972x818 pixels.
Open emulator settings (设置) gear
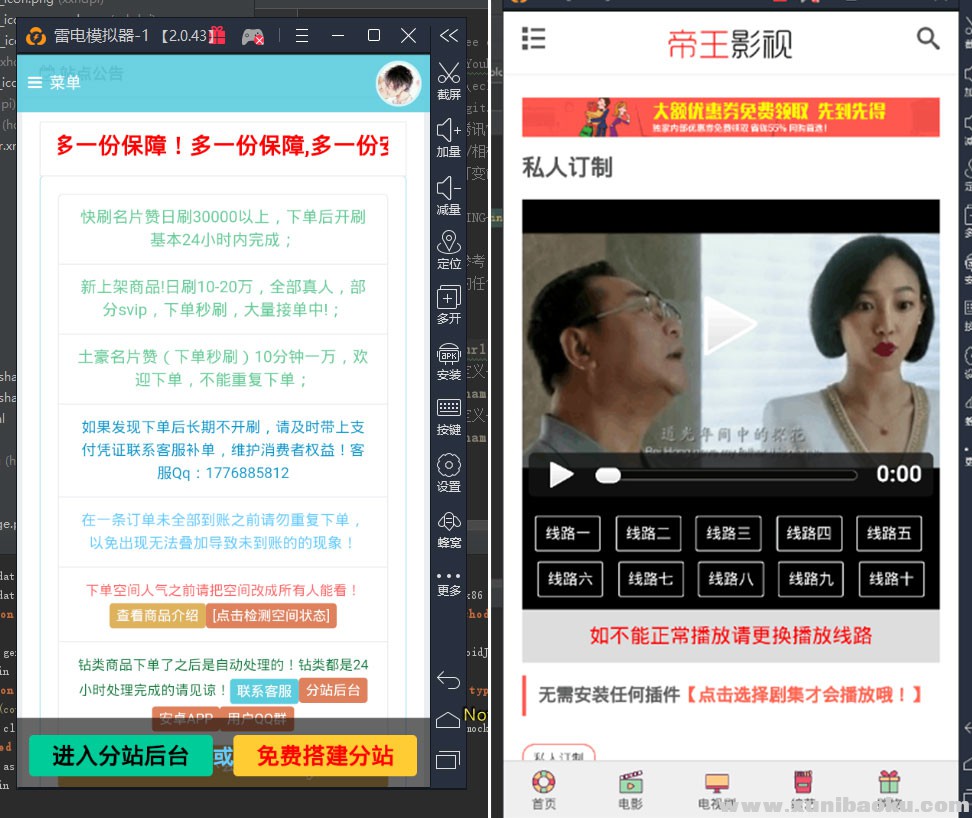449,466
